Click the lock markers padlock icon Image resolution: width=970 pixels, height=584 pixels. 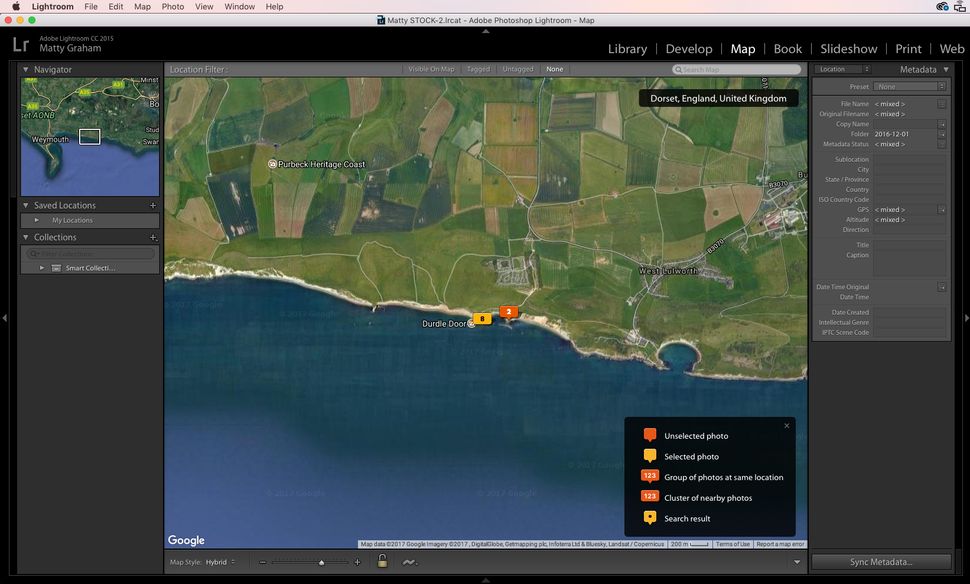(x=382, y=562)
